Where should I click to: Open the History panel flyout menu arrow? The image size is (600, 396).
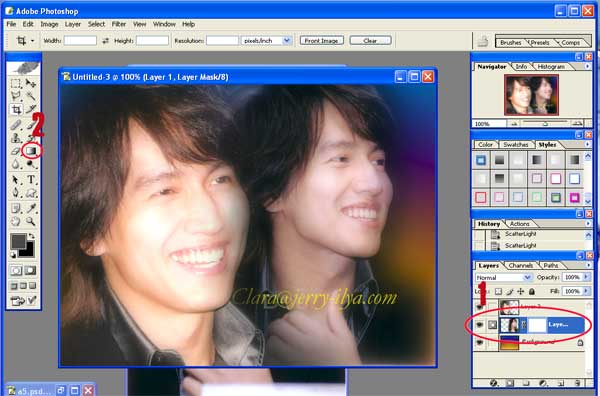coord(588,223)
